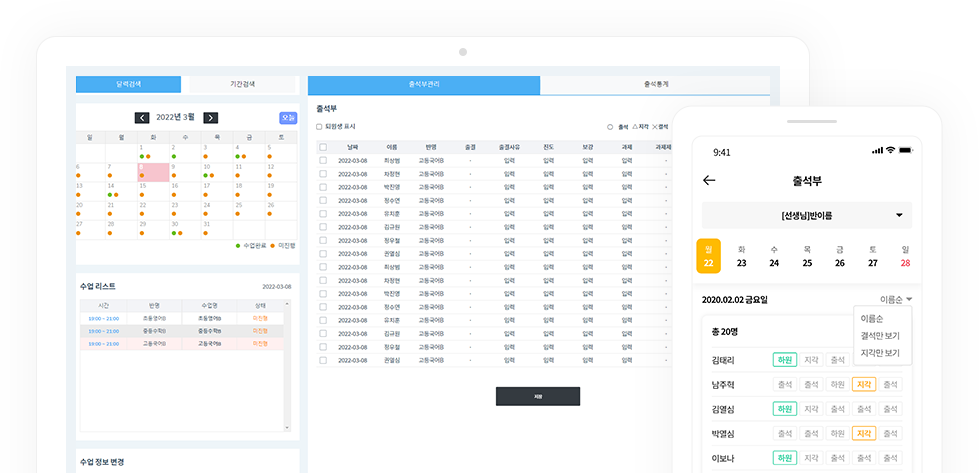Select the 고등국어B row in 수업 리스트
Image resolution: width=979 pixels, height=473 pixels.
[x=182, y=344]
